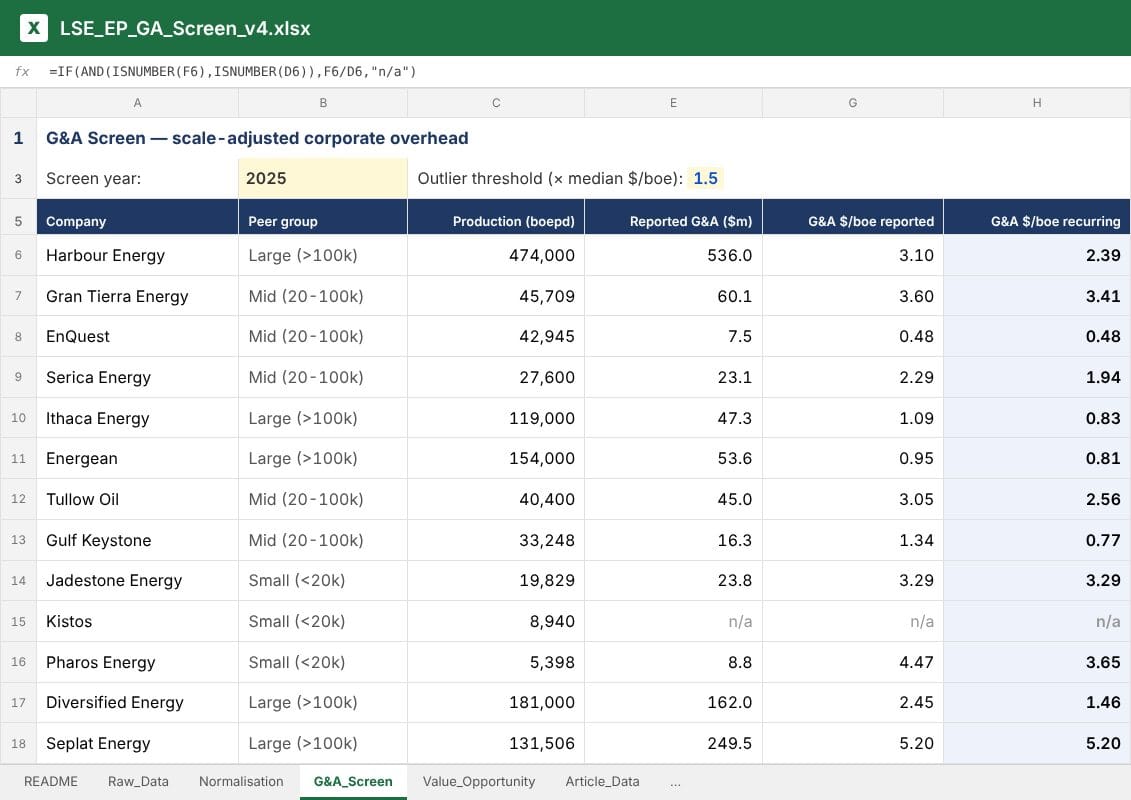Click the G&A $/boe recurring header

point(1037,216)
